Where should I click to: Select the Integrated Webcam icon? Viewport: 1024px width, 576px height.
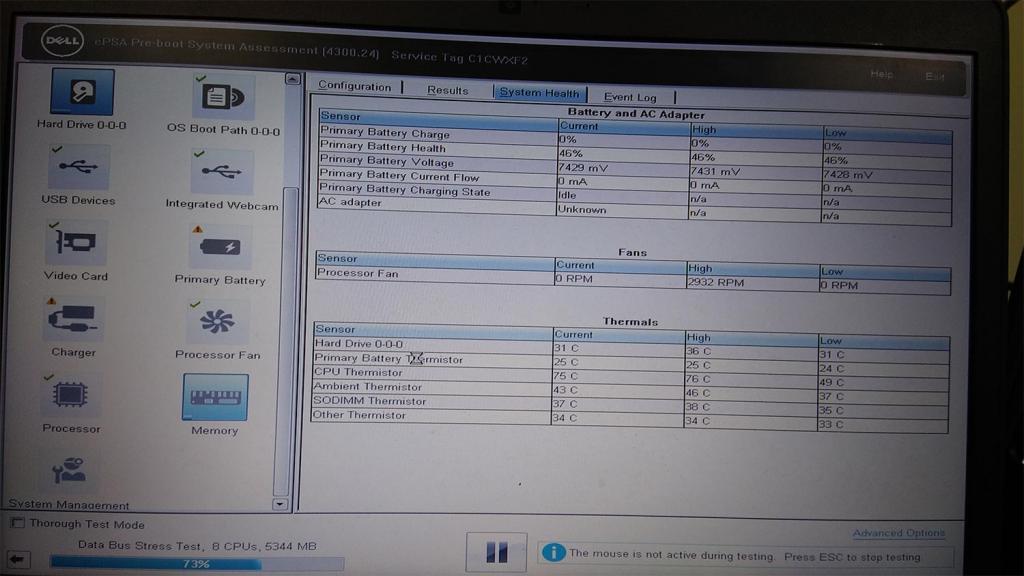click(x=221, y=172)
